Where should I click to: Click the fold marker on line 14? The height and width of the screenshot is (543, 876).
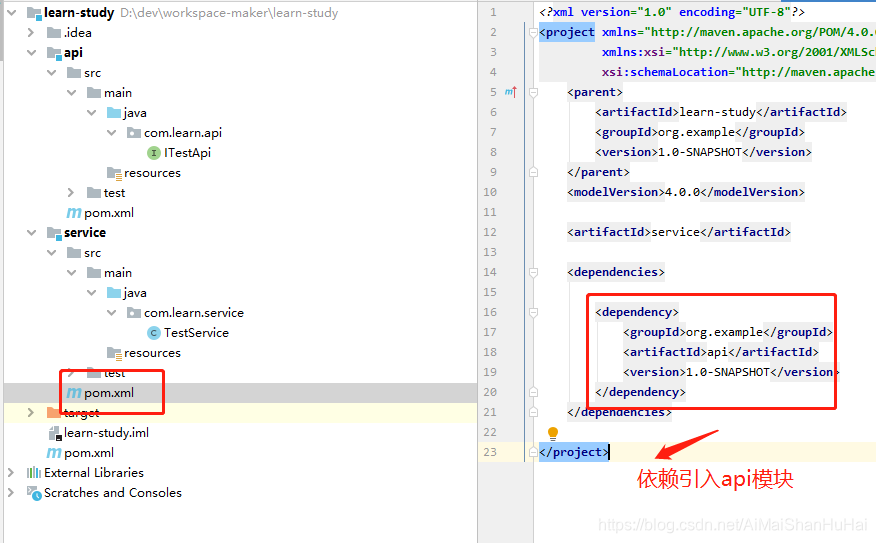534,272
